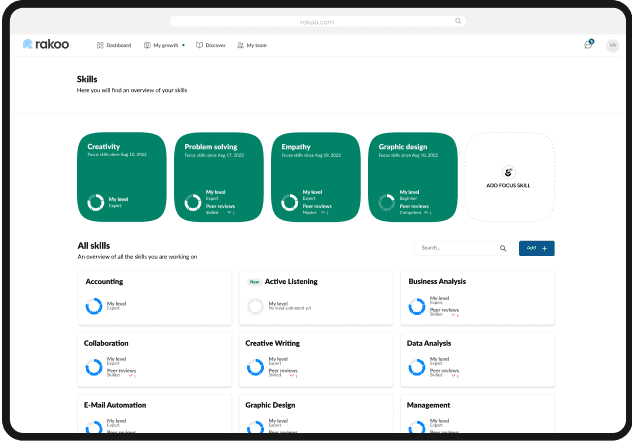Click the My team people icon
632x441 pixels.
point(240,45)
